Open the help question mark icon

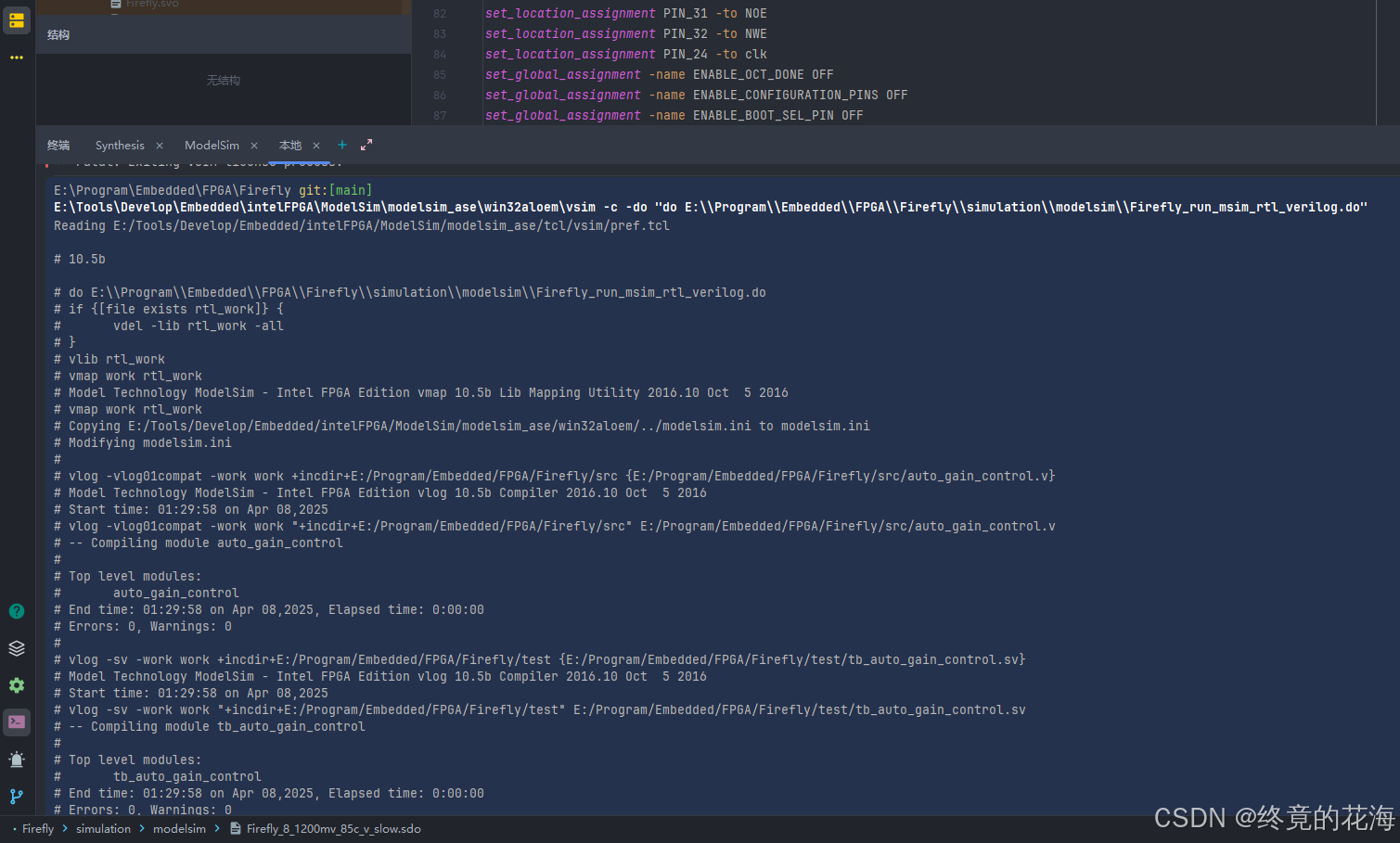coord(17,611)
